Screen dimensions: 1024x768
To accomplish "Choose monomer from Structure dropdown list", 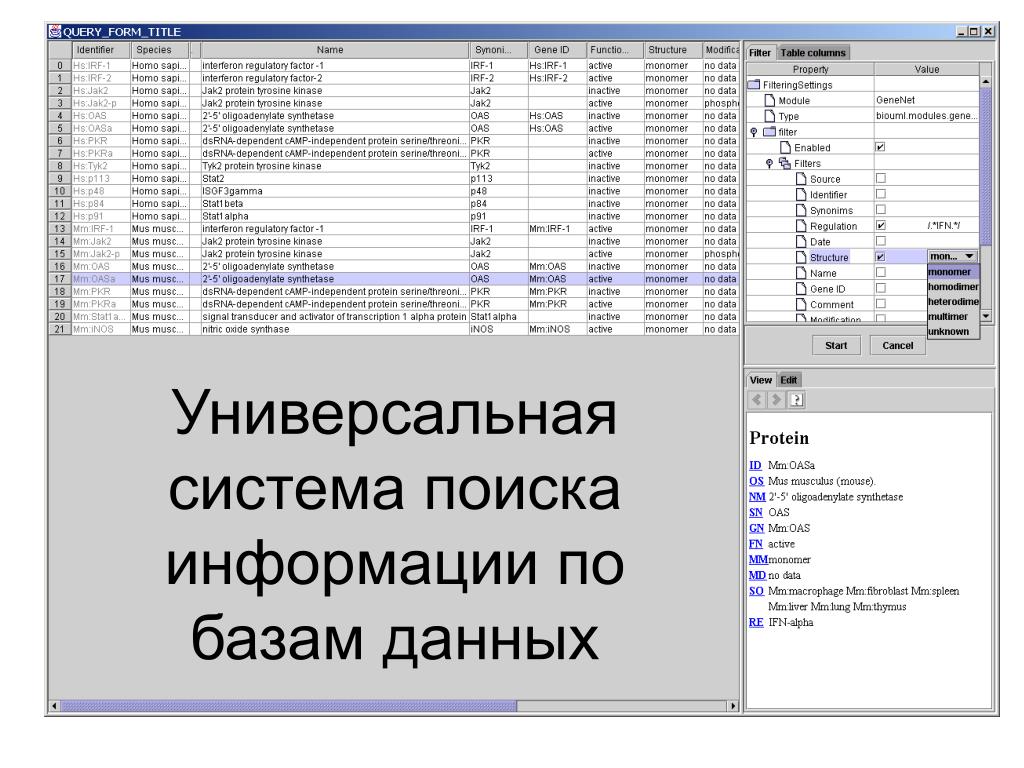I will [x=953, y=272].
